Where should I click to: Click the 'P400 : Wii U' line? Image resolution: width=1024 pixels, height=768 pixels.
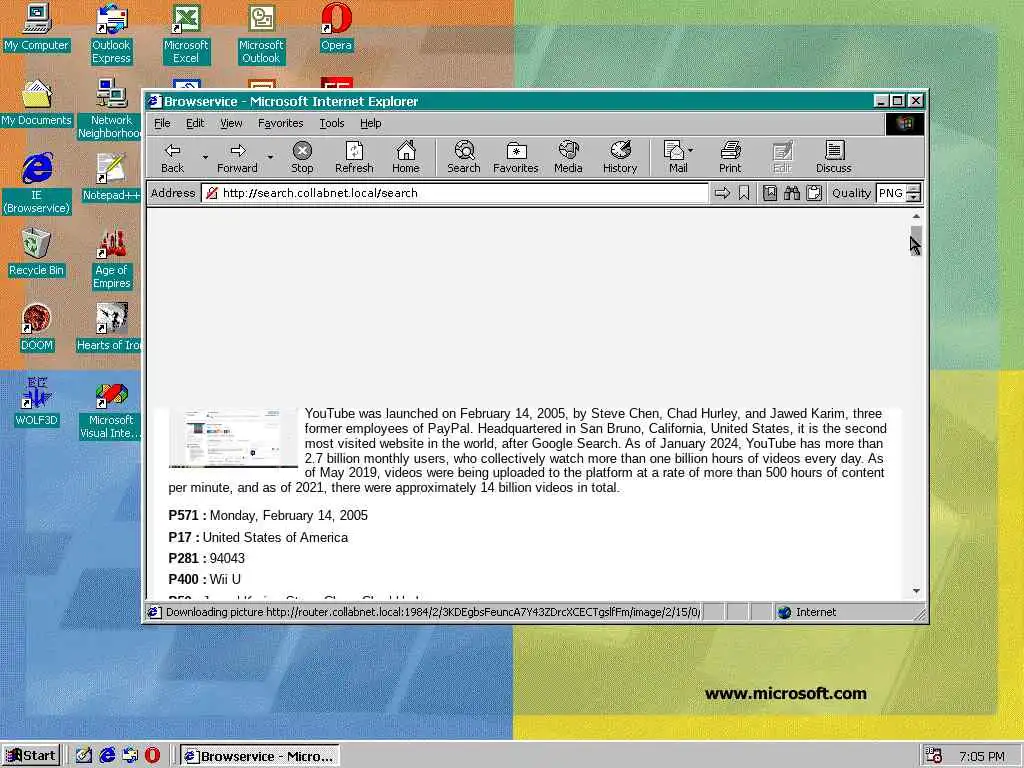click(204, 579)
